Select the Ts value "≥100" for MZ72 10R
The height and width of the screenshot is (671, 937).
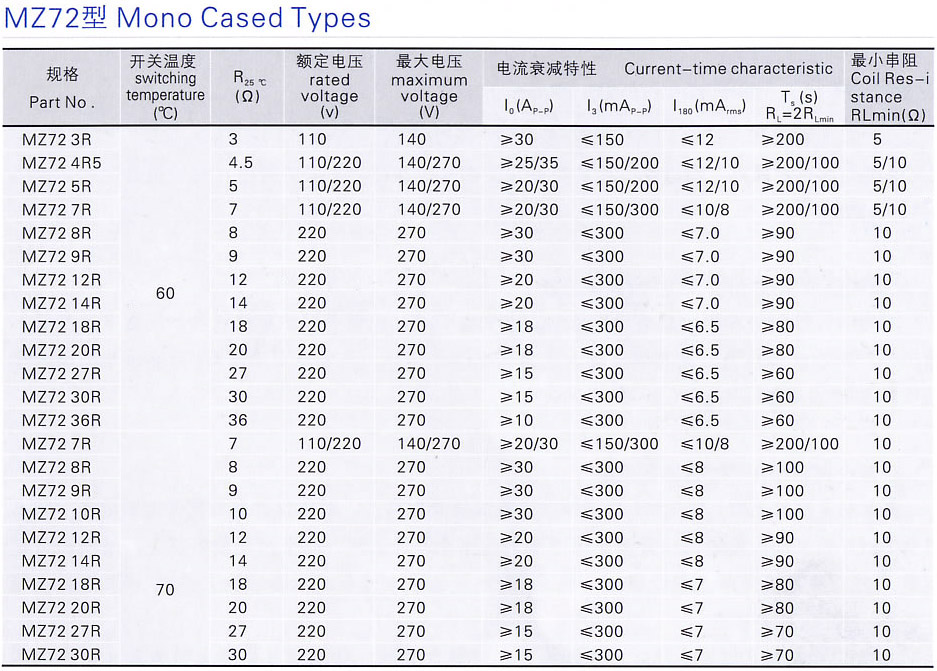pos(783,514)
